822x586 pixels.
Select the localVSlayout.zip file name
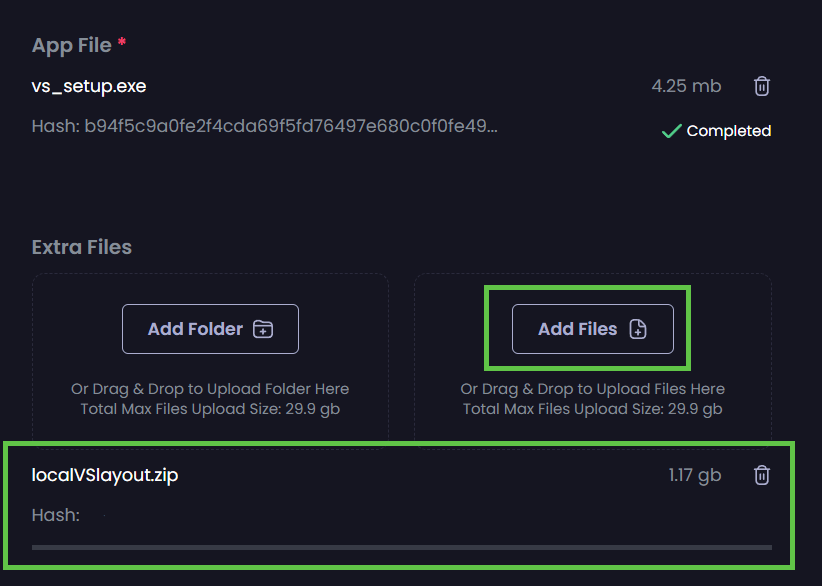pos(105,475)
